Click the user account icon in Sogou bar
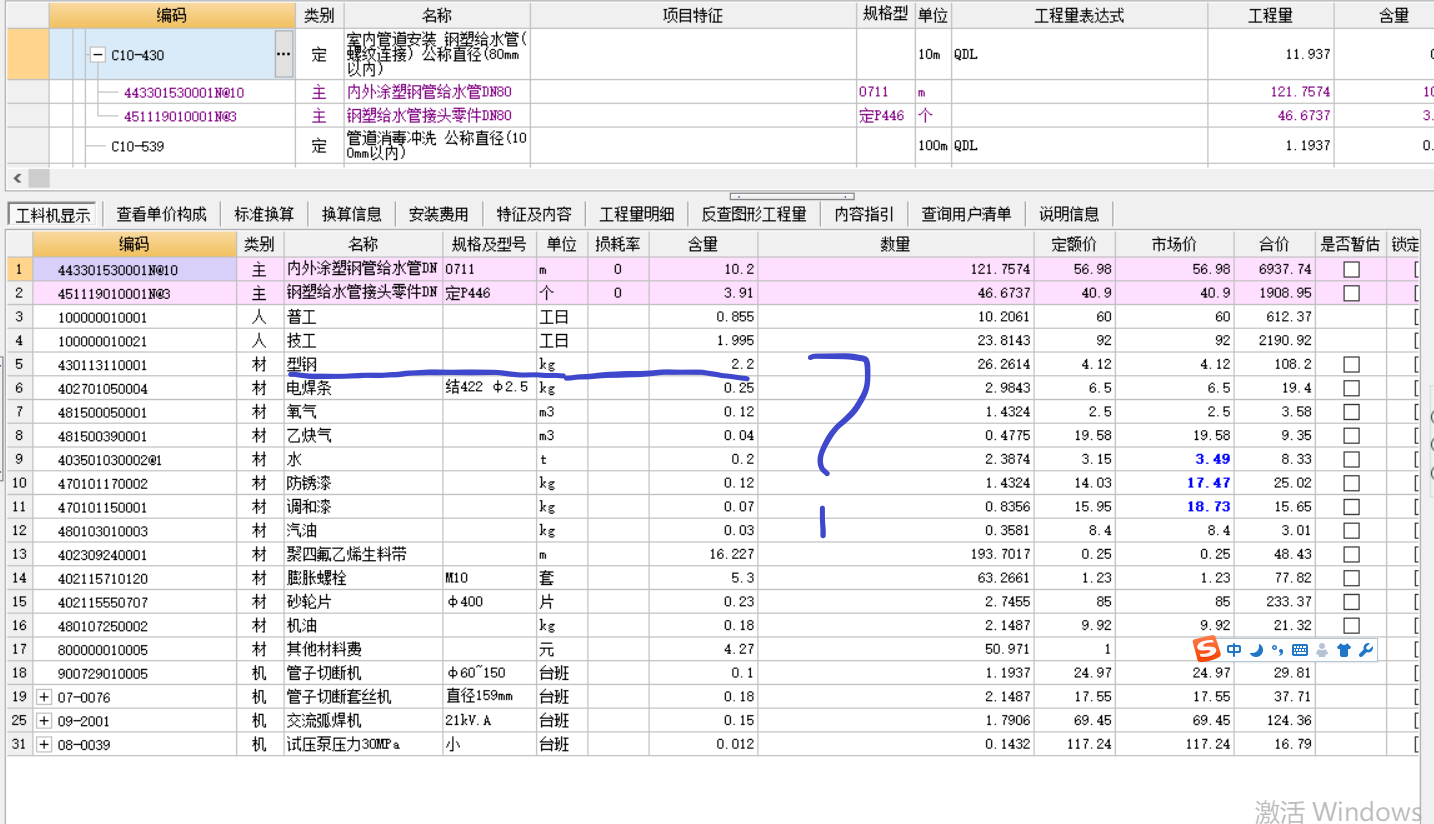The height and width of the screenshot is (824, 1434). click(1322, 650)
